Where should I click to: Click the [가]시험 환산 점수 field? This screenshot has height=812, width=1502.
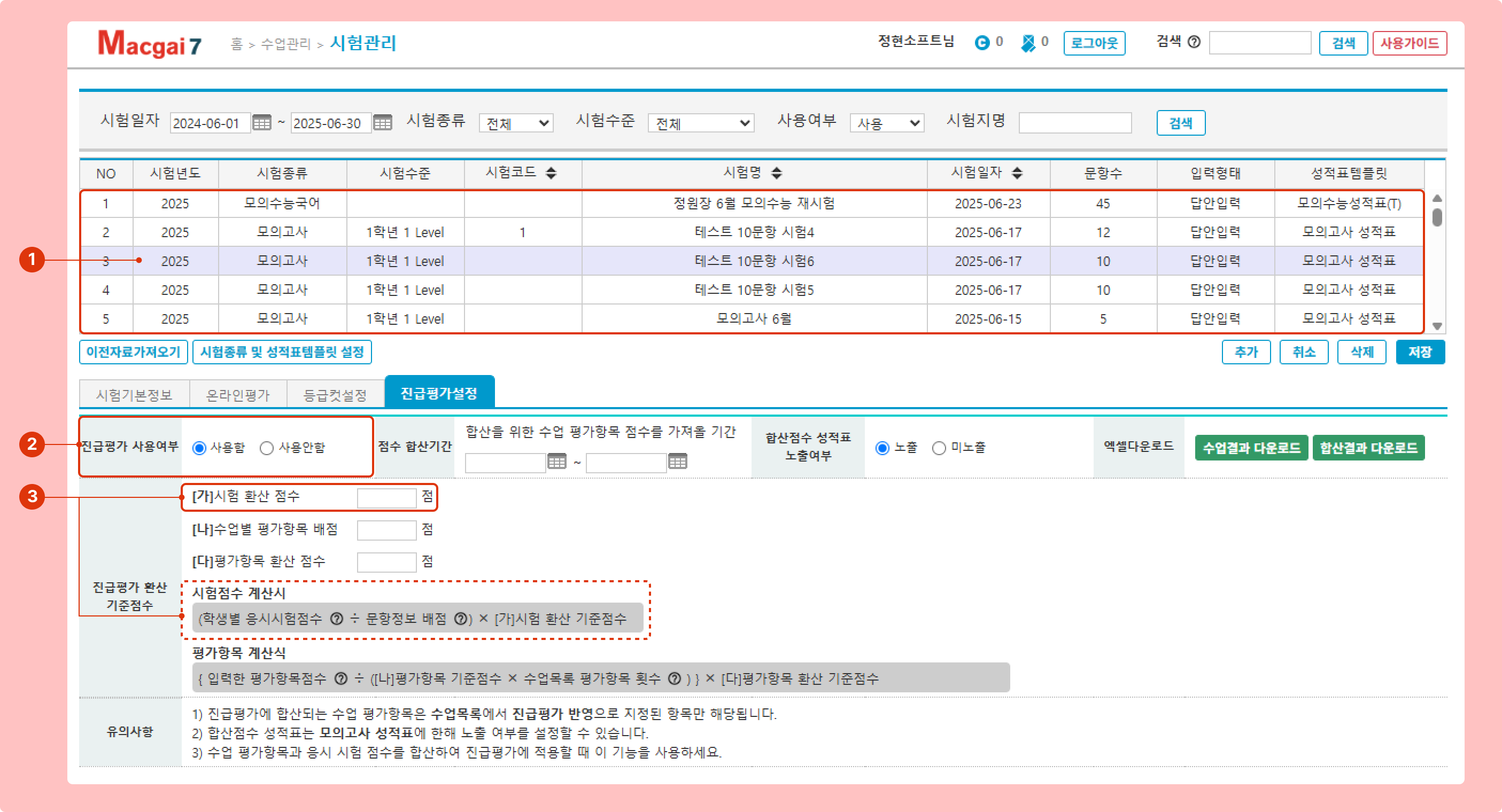click(x=386, y=497)
